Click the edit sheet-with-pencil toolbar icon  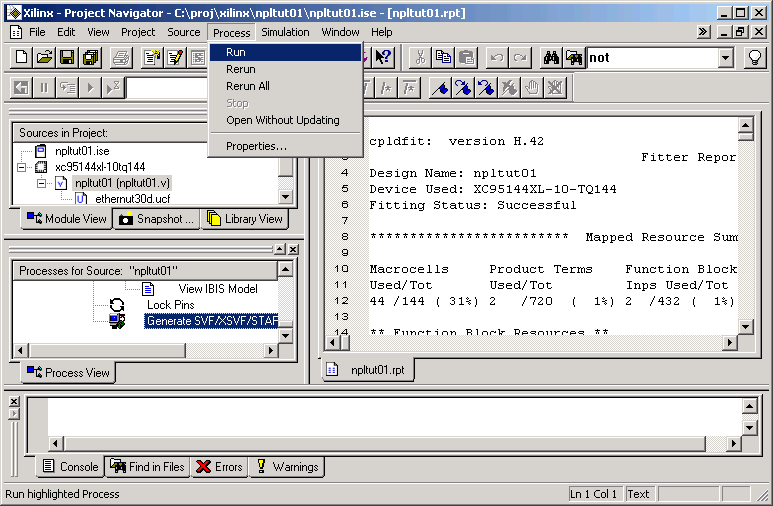[x=175, y=58]
